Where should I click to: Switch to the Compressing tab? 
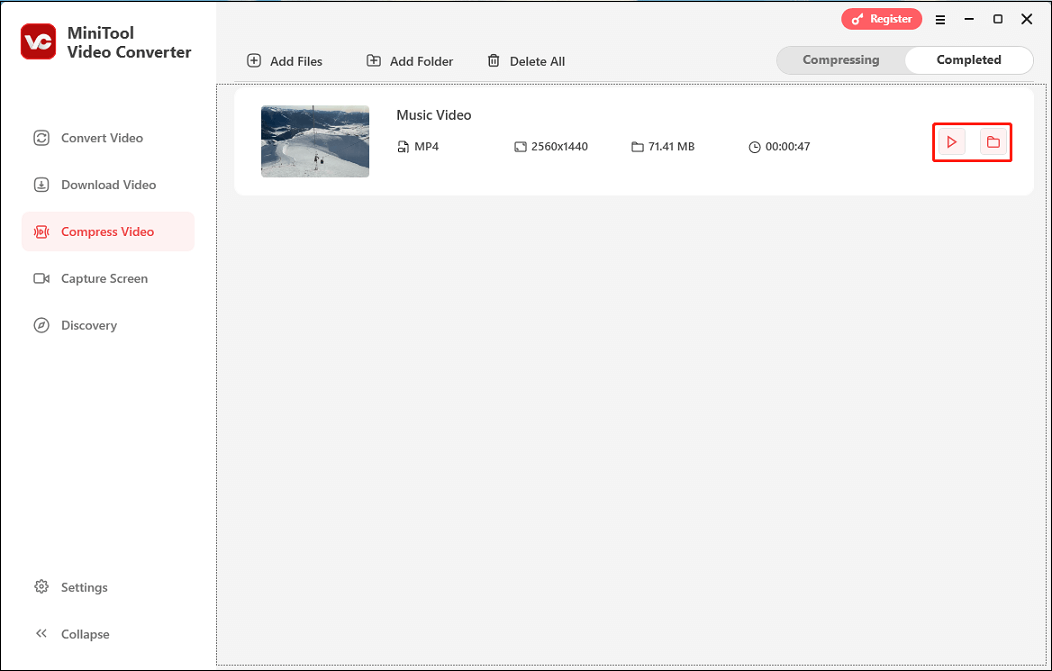(841, 60)
